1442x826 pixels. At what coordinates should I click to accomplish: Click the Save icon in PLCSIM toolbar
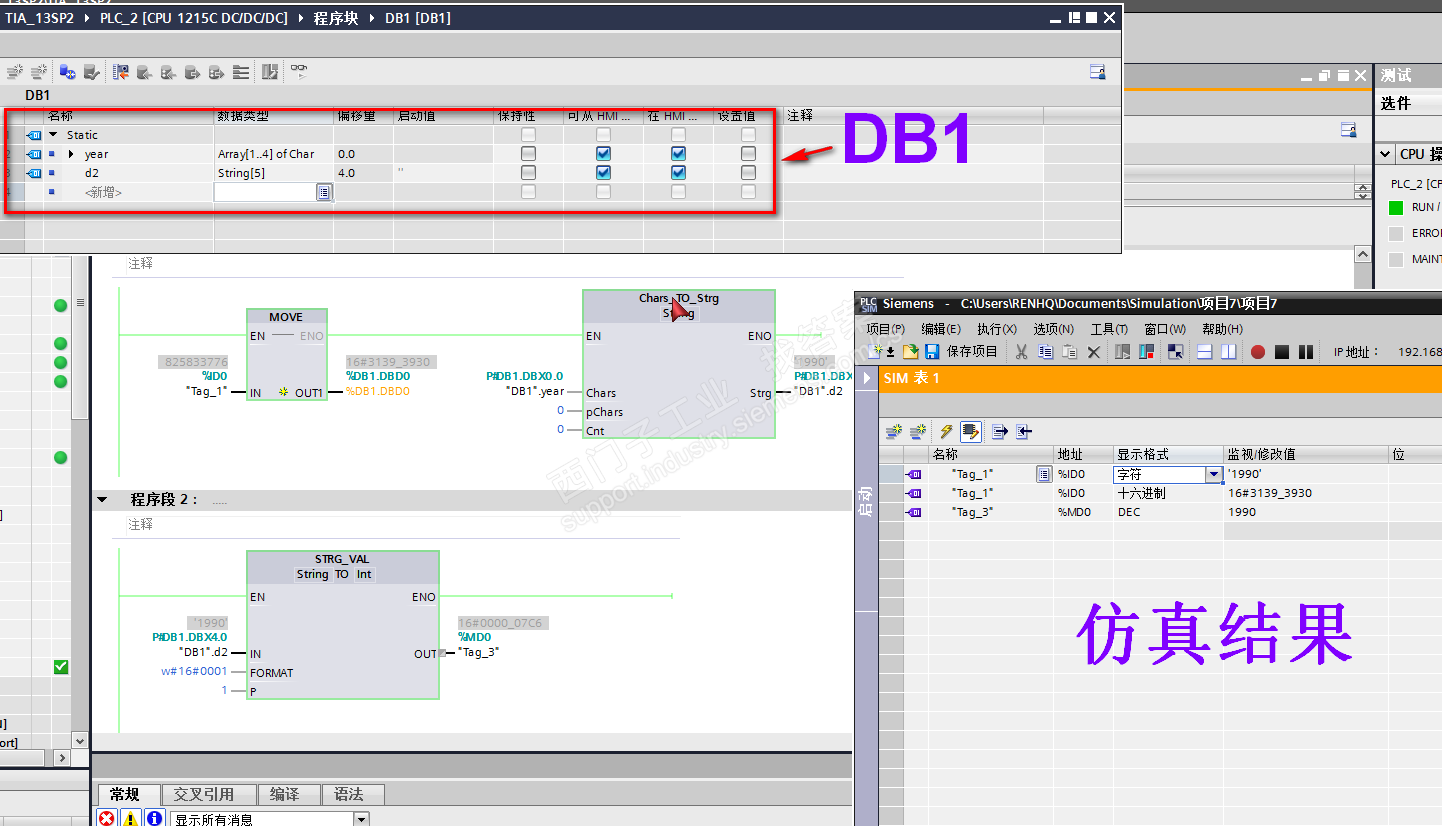pos(932,352)
